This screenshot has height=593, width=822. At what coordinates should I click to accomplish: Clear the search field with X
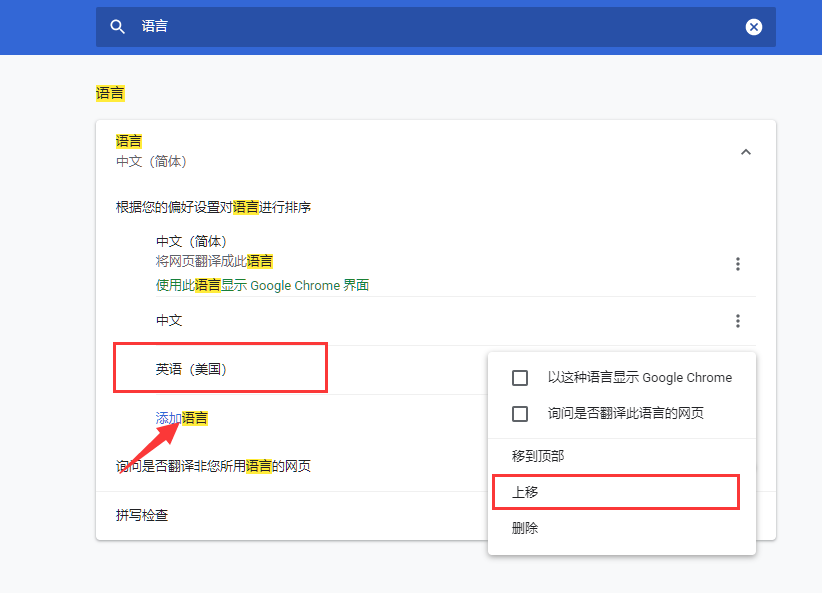(754, 27)
